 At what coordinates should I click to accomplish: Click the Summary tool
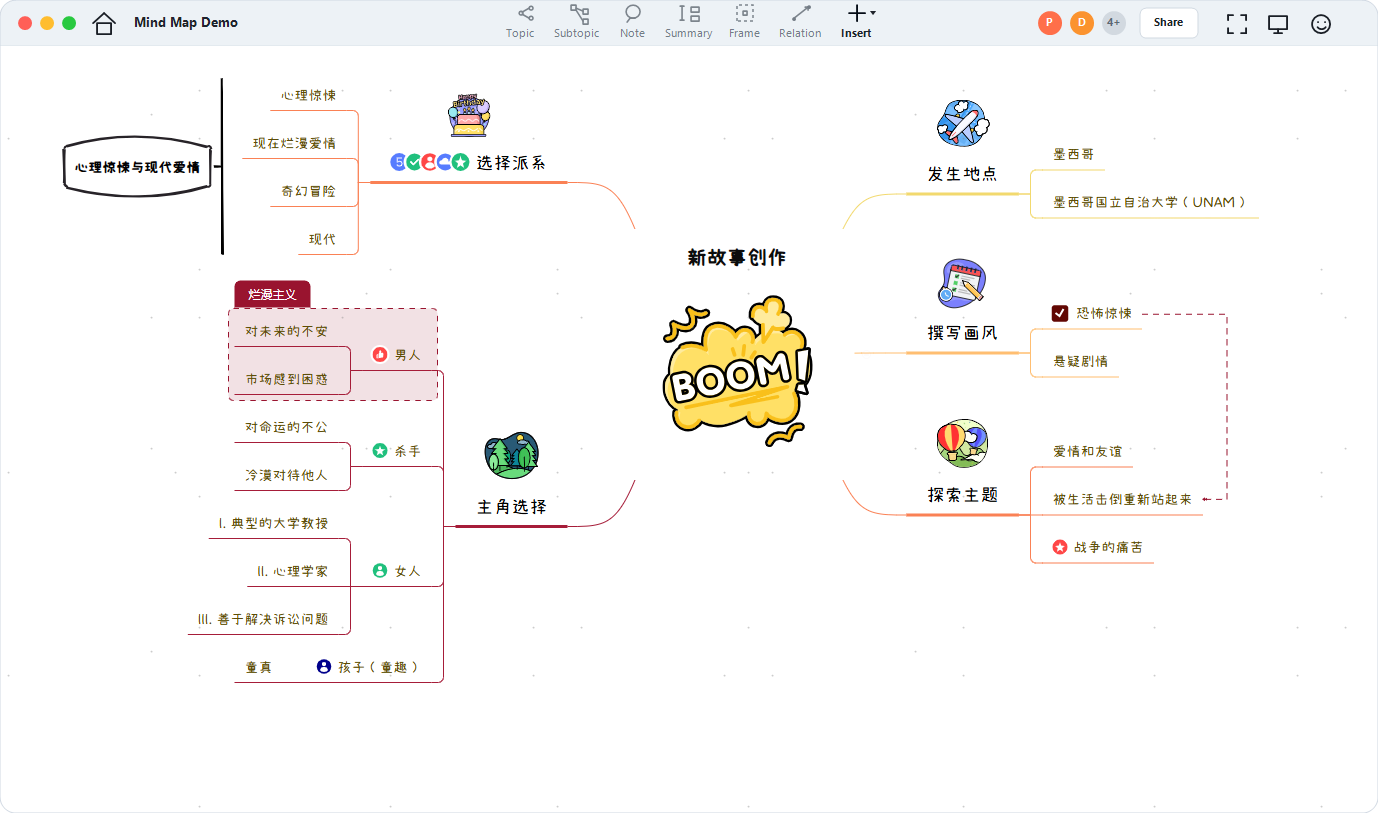click(688, 22)
